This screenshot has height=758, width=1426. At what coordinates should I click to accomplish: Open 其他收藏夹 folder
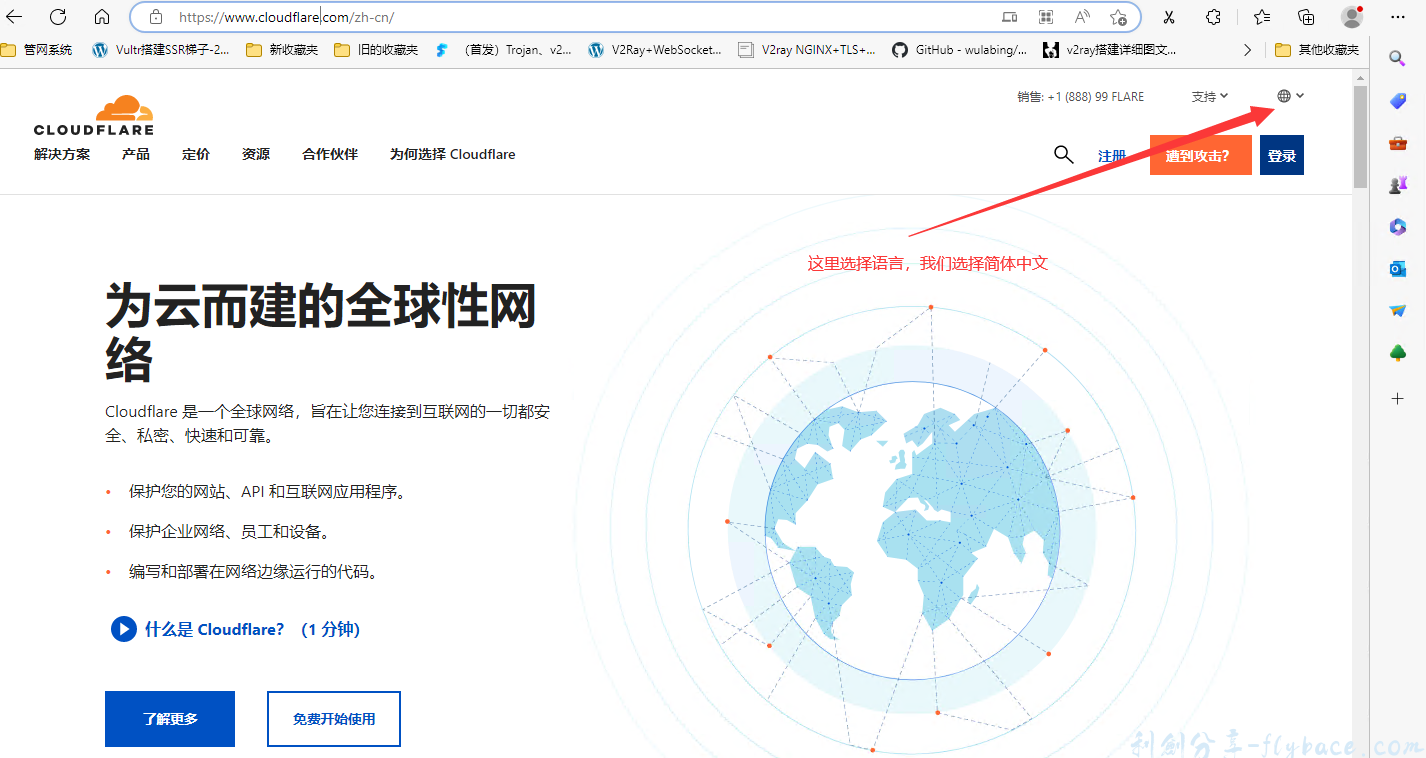tap(1317, 50)
